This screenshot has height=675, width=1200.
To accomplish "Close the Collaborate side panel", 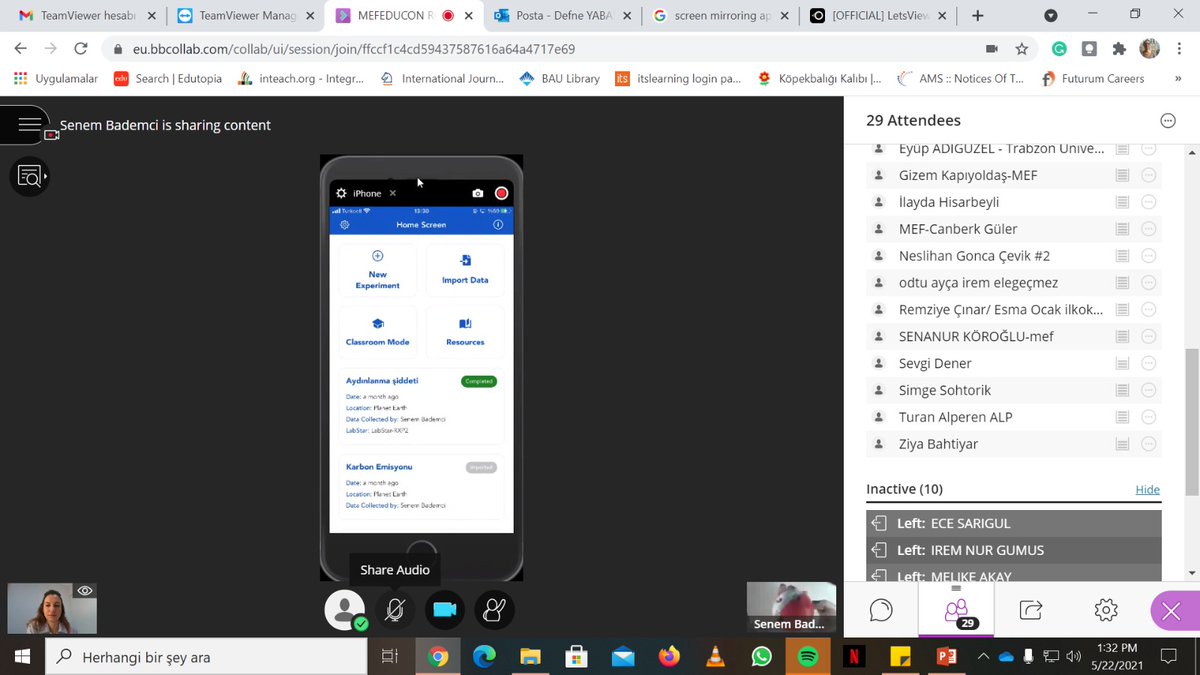I will 1174,611.
